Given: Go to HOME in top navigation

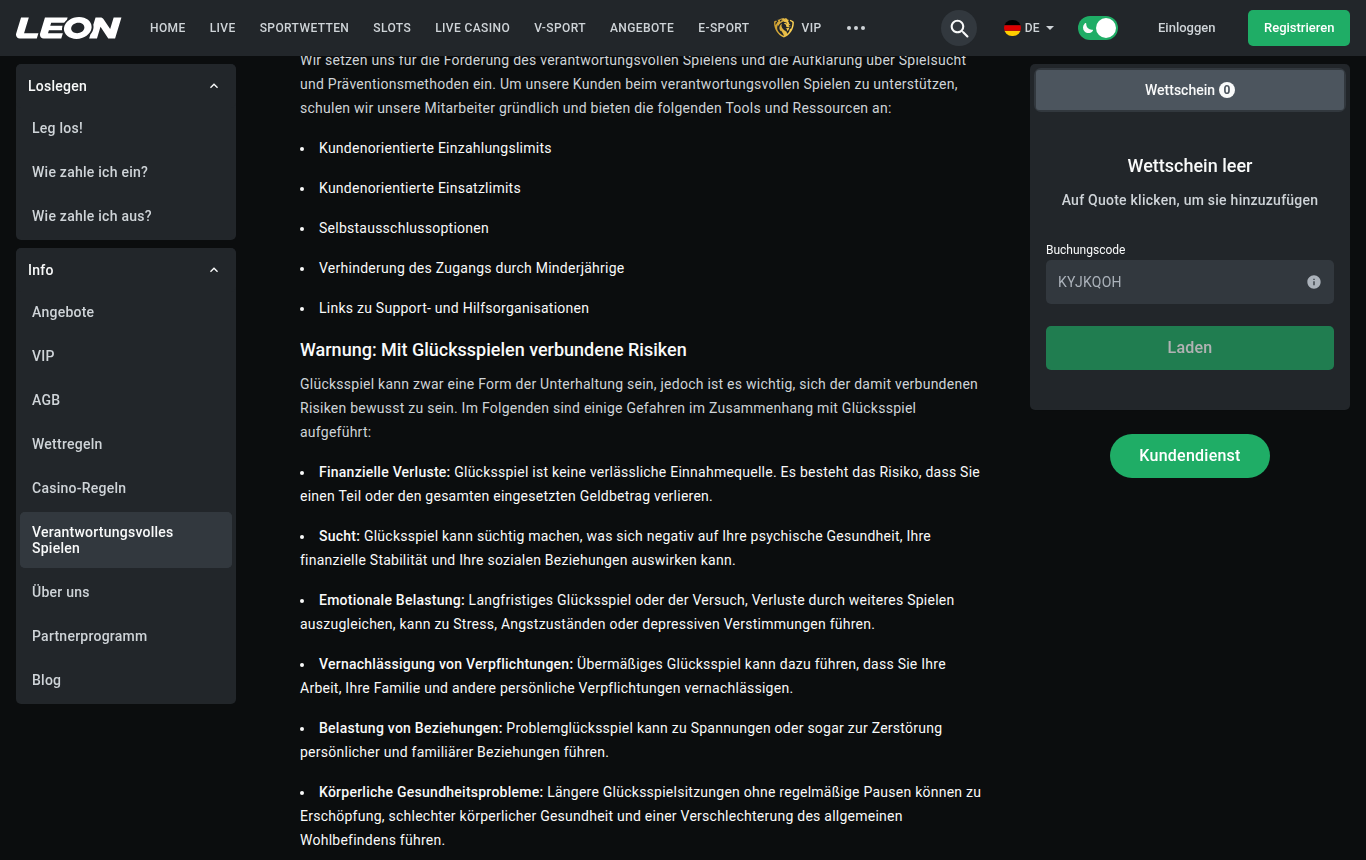Looking at the screenshot, I should [x=168, y=28].
